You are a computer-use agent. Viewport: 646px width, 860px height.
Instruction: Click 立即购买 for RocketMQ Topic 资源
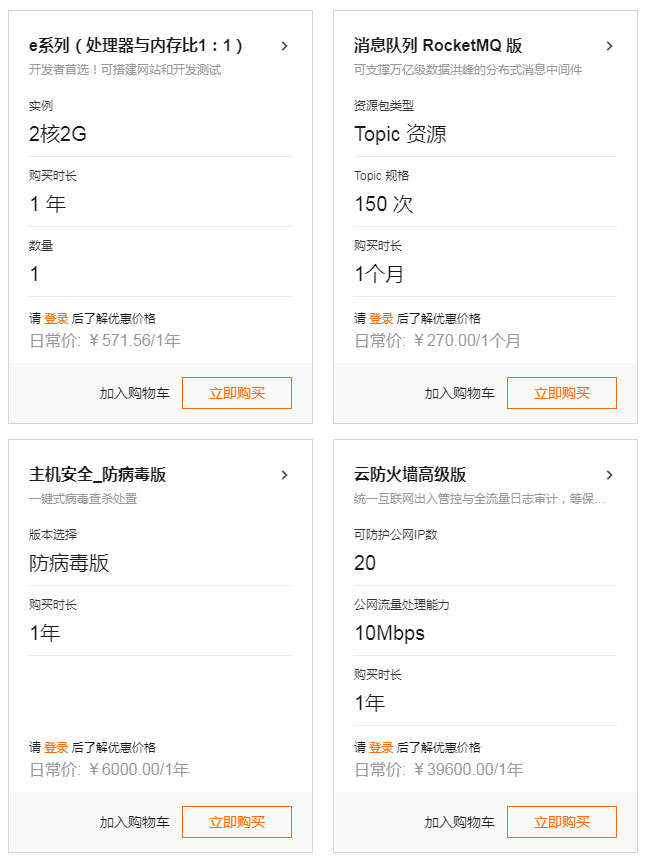(x=562, y=393)
